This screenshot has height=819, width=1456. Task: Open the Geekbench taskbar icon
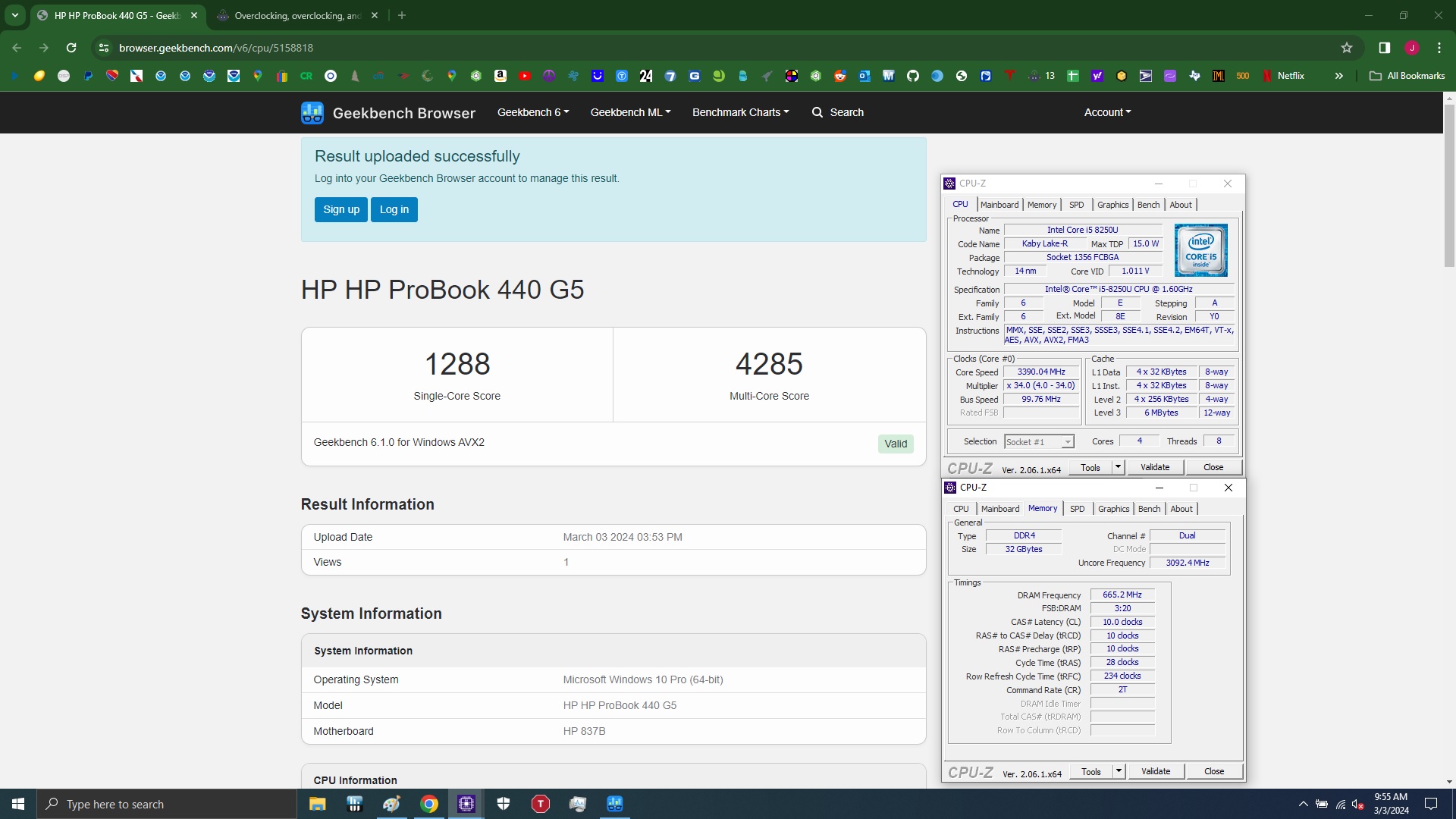(615, 804)
